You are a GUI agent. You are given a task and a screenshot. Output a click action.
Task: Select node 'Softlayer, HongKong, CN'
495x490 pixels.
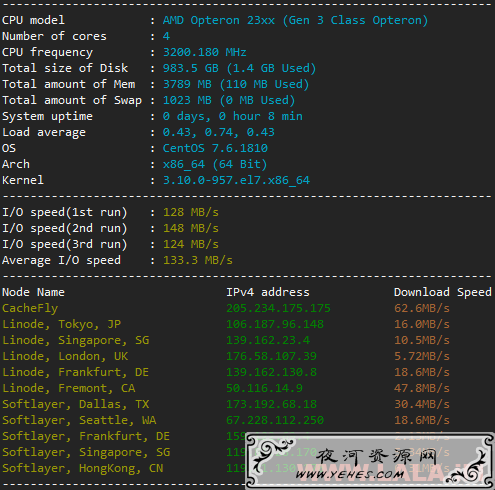tap(83, 468)
